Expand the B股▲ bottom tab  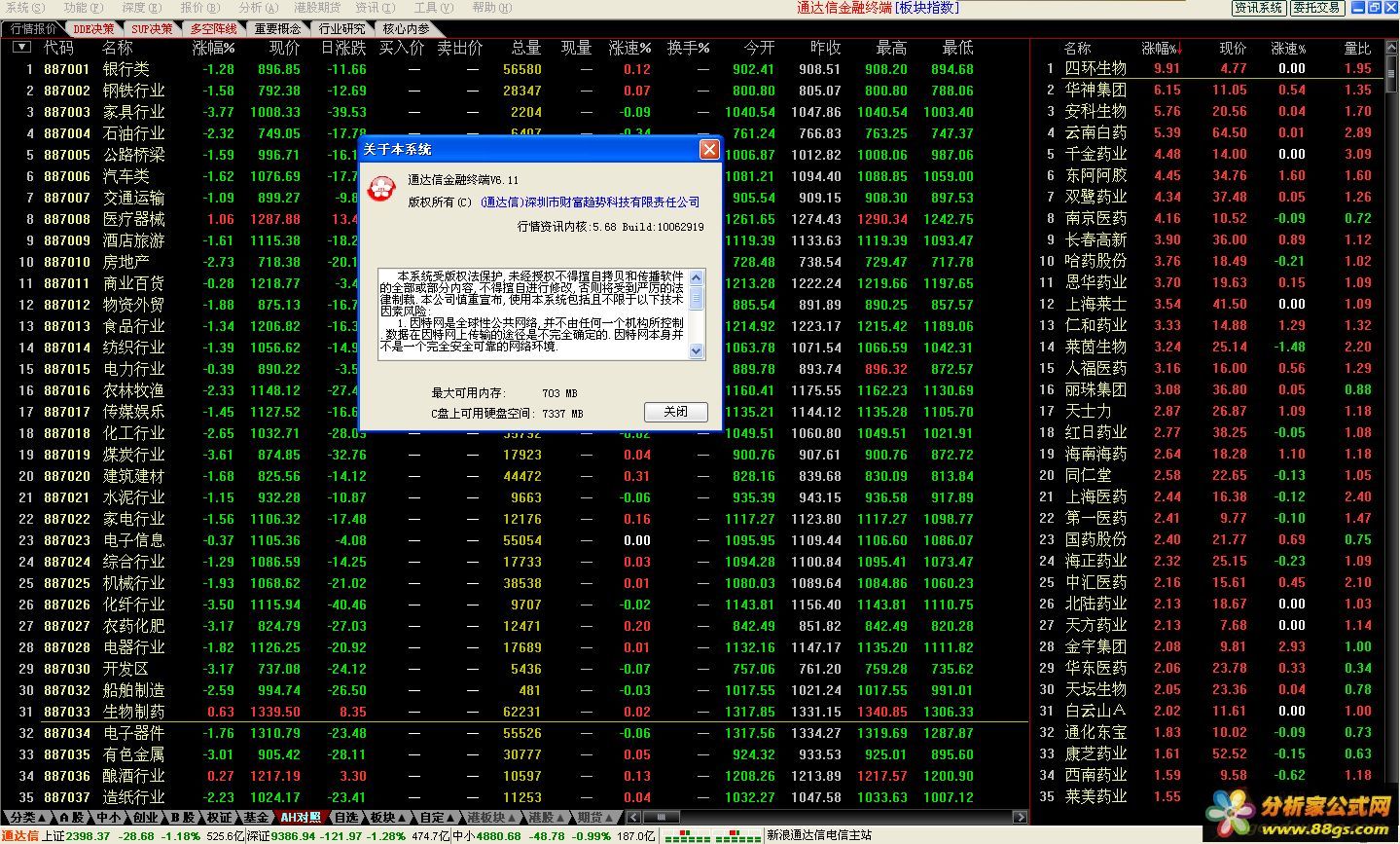[x=181, y=818]
